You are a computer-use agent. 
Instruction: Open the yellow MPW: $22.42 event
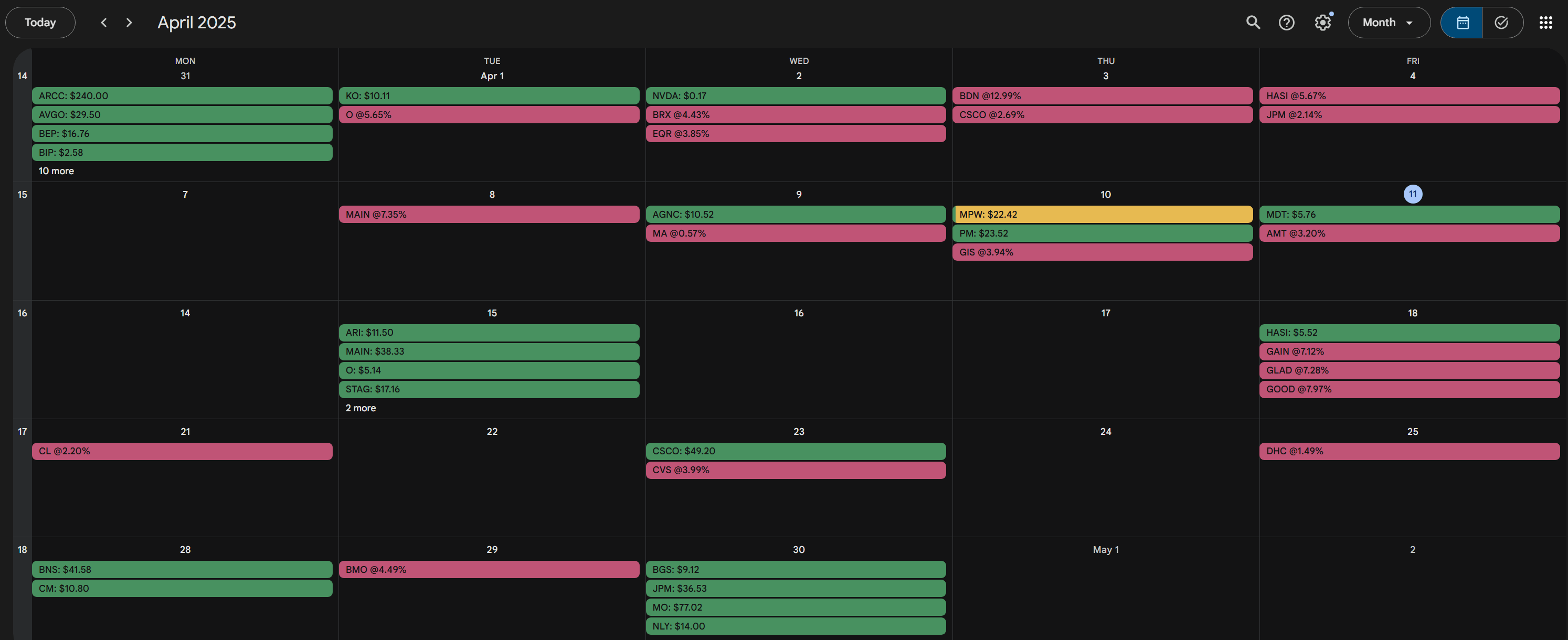[1101, 214]
